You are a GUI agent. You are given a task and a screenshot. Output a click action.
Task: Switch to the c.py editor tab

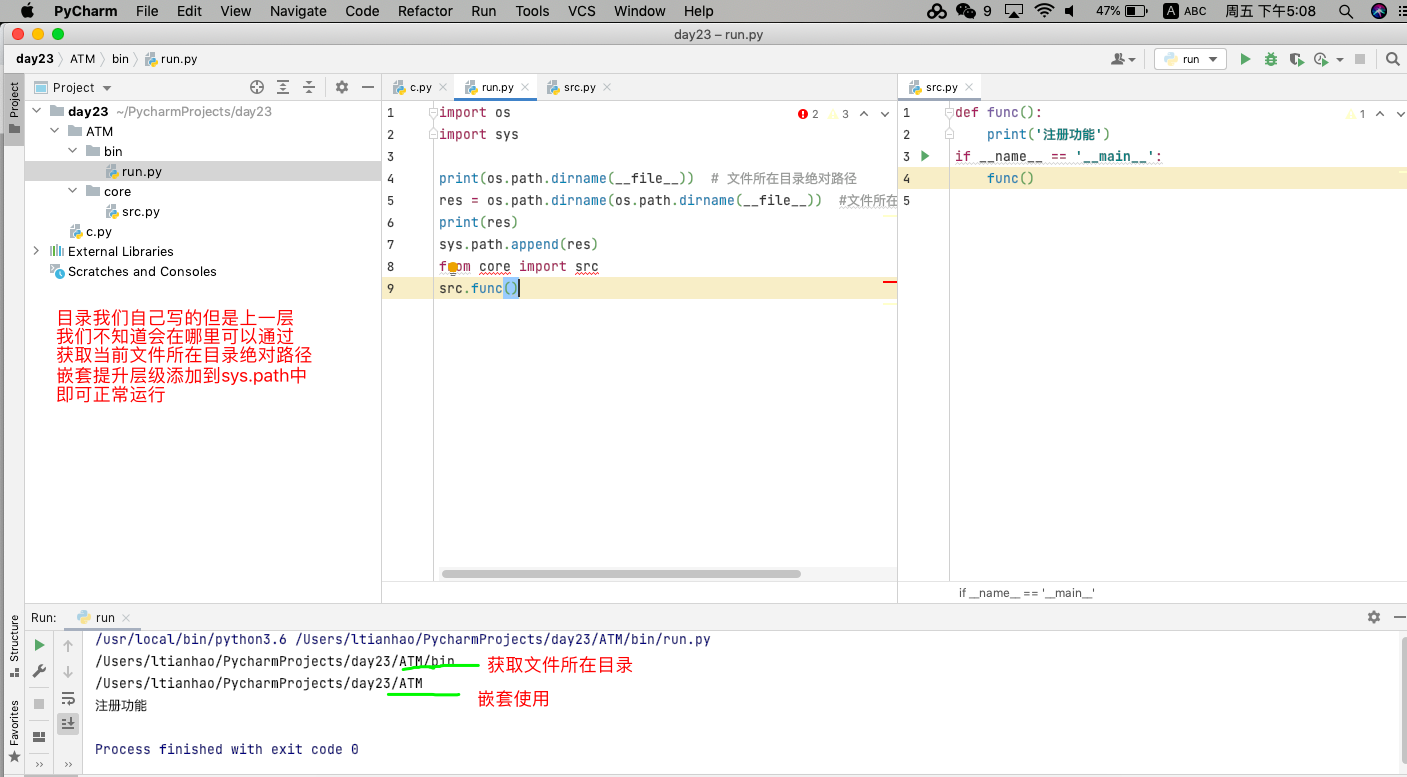pyautogui.click(x=420, y=87)
